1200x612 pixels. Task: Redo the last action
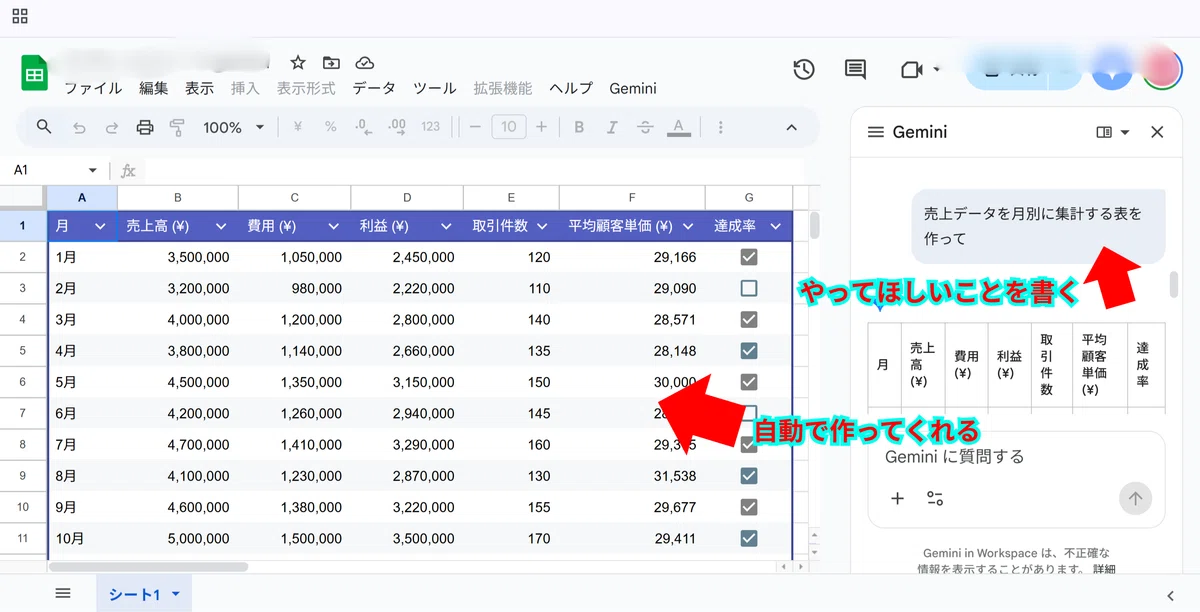click(x=112, y=127)
